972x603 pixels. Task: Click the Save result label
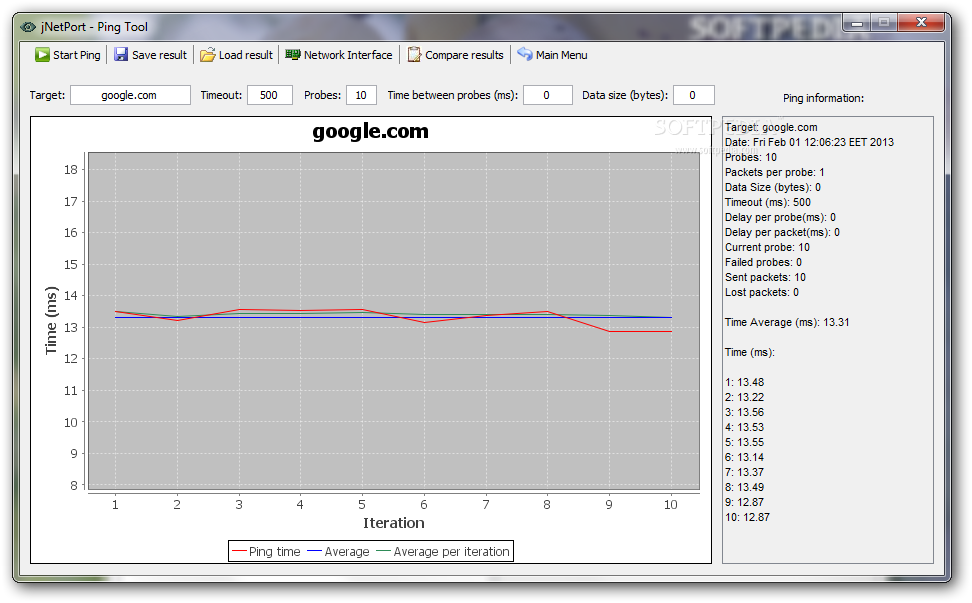[159, 55]
